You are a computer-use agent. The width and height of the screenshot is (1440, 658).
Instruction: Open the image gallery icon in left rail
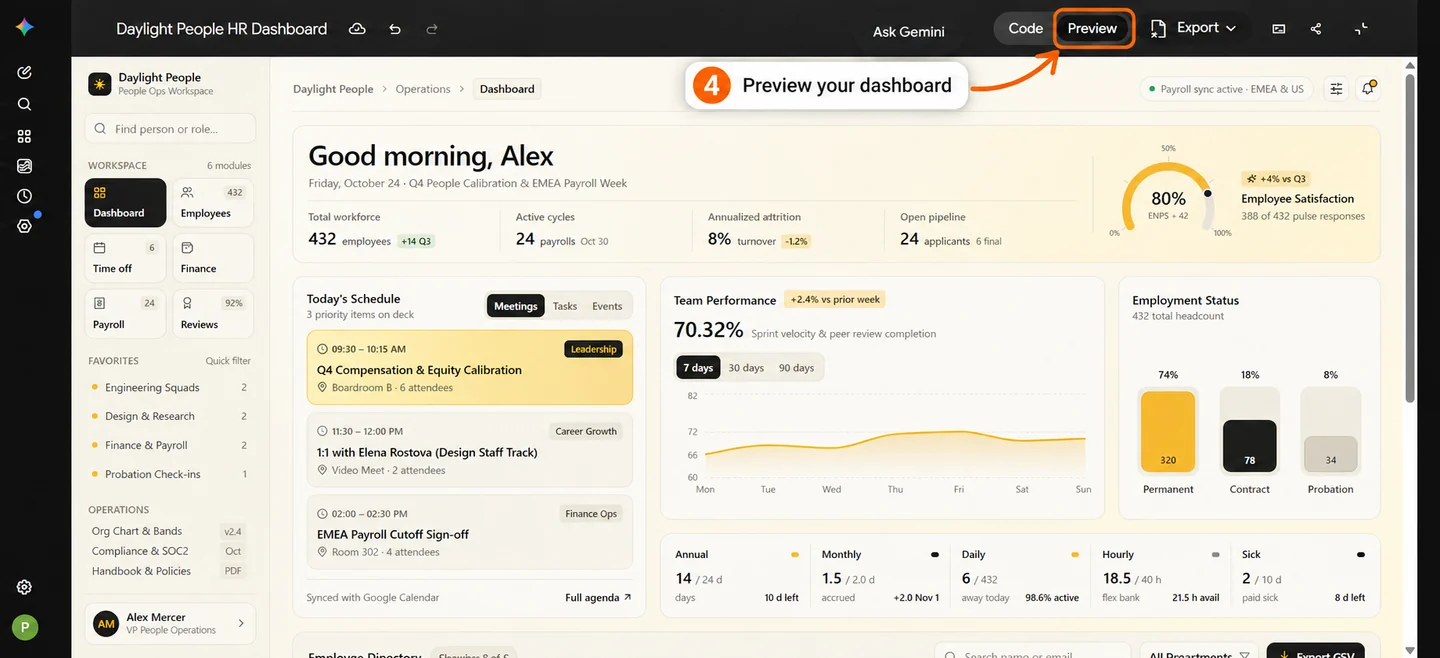coord(24,166)
